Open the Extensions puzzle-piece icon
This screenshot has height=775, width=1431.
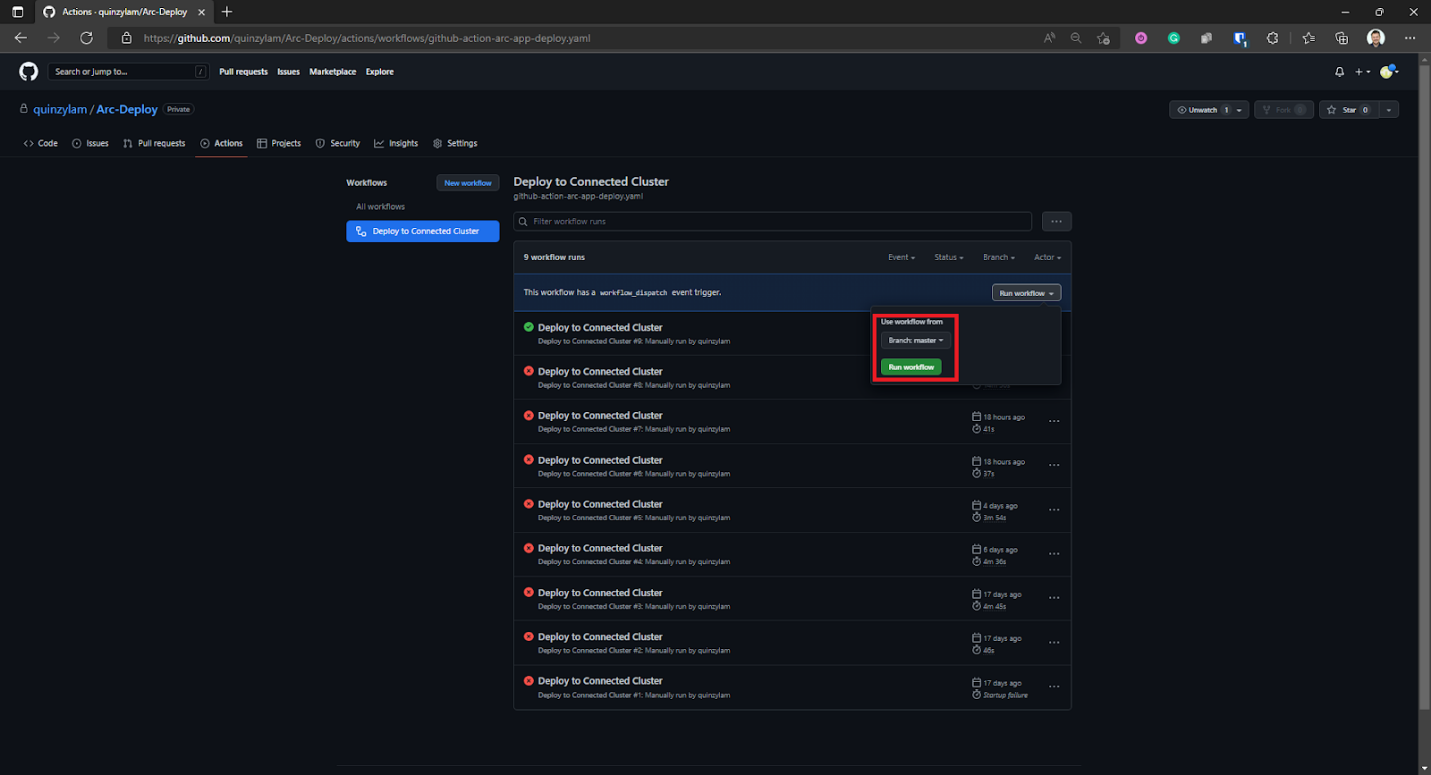point(1273,38)
